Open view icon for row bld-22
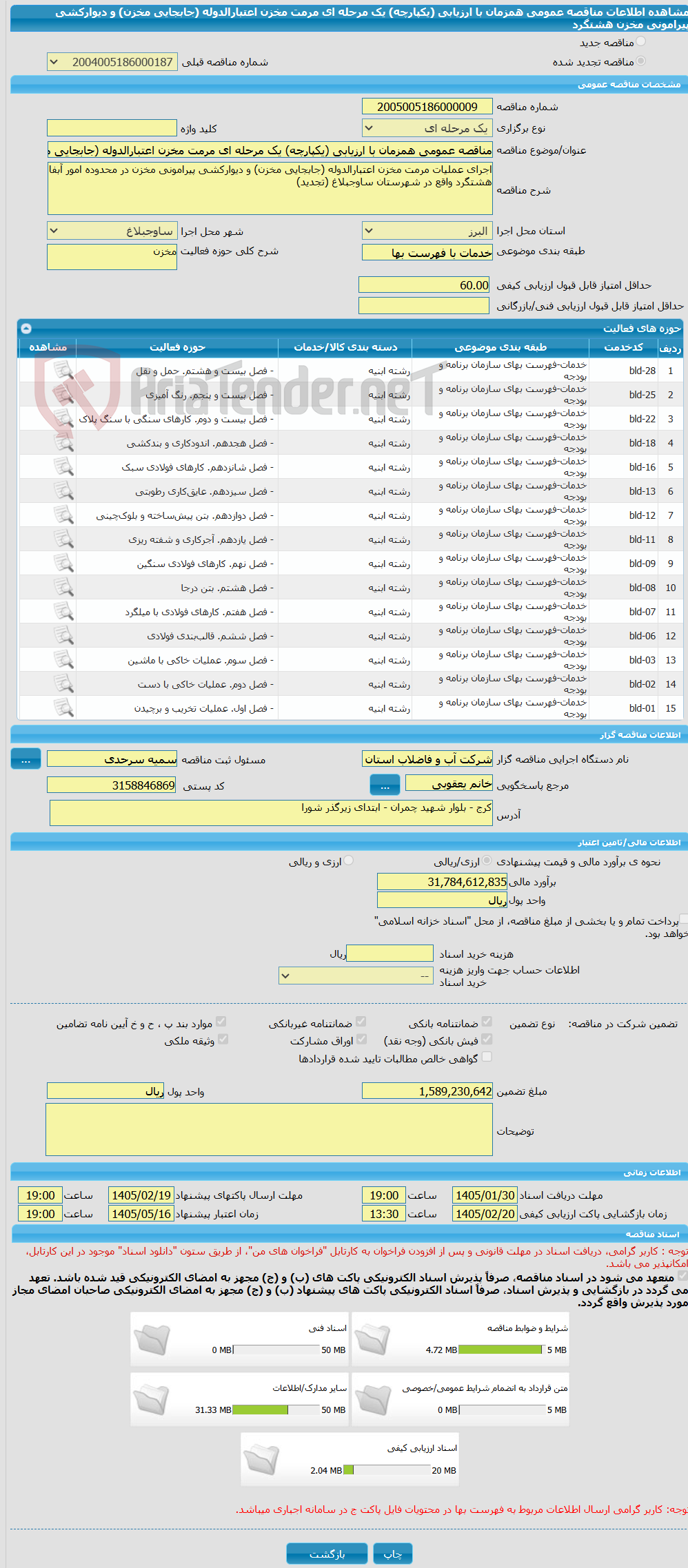 [x=63, y=419]
